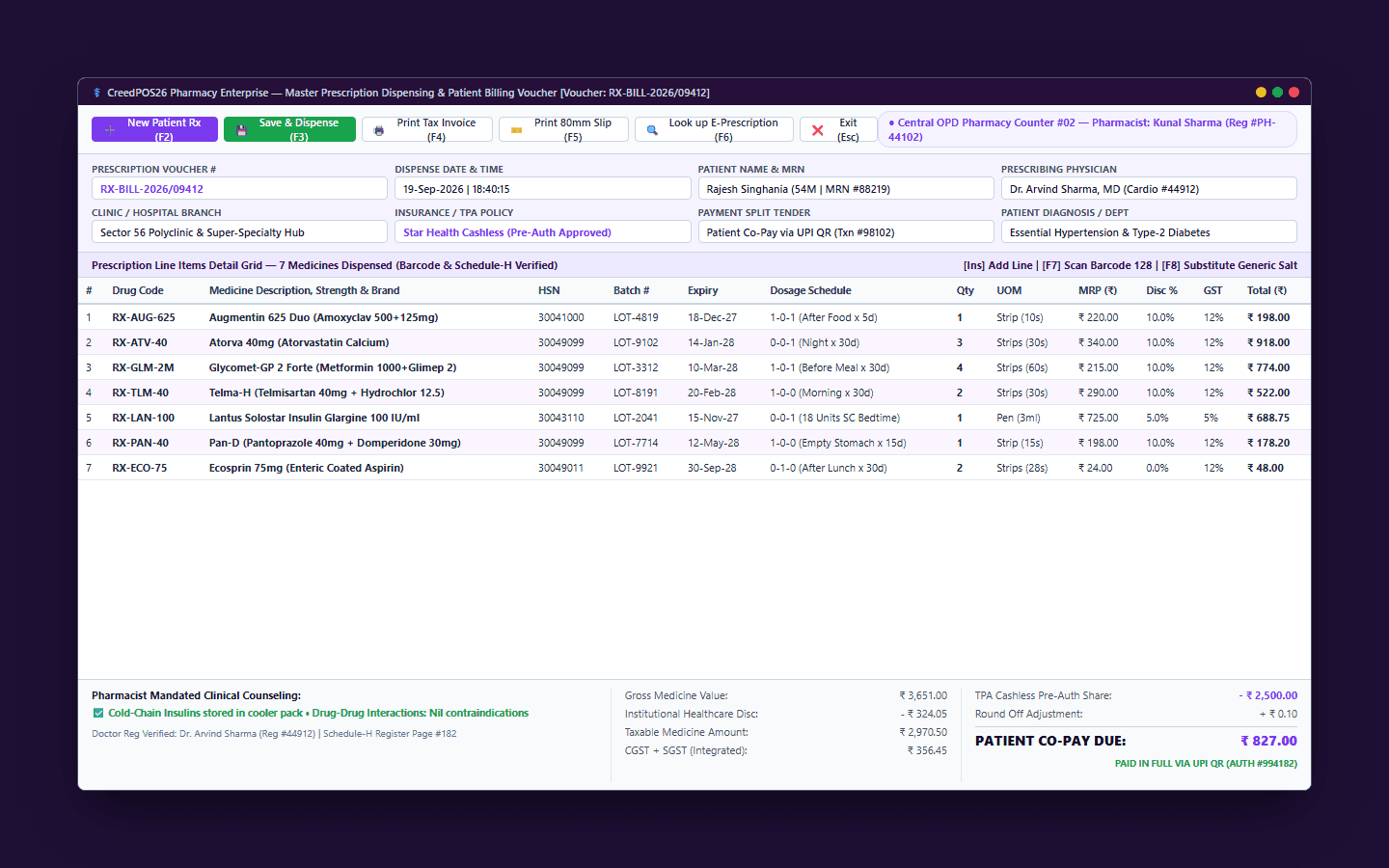This screenshot has height=868, width=1389.
Task: Click the New Patient Rx (F2) label
Action: (x=164, y=130)
